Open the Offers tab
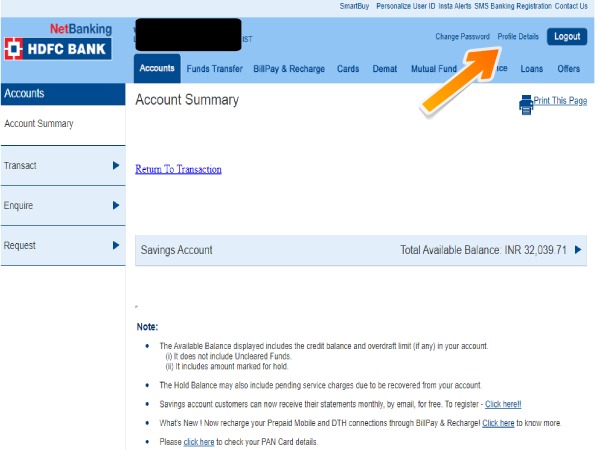Image resolution: width=600 pixels, height=450 pixels. coord(569,69)
